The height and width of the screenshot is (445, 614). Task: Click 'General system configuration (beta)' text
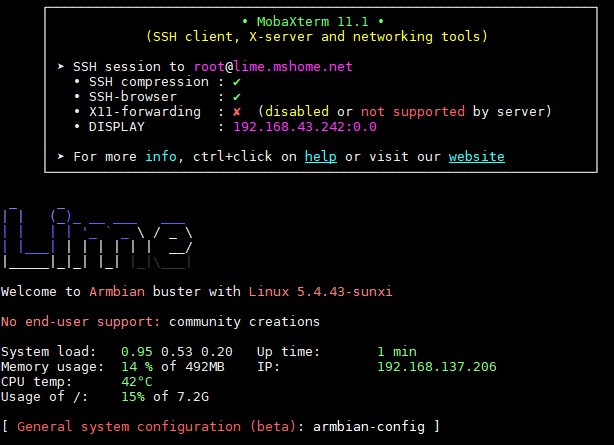point(156,426)
